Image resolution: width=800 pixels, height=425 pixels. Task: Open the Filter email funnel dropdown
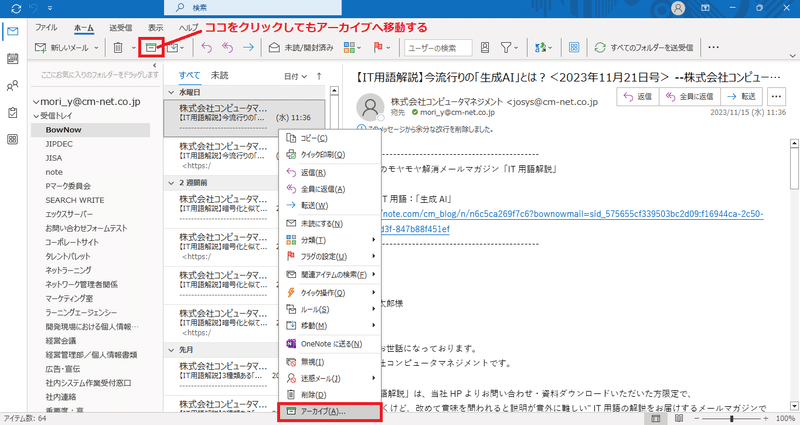point(509,47)
